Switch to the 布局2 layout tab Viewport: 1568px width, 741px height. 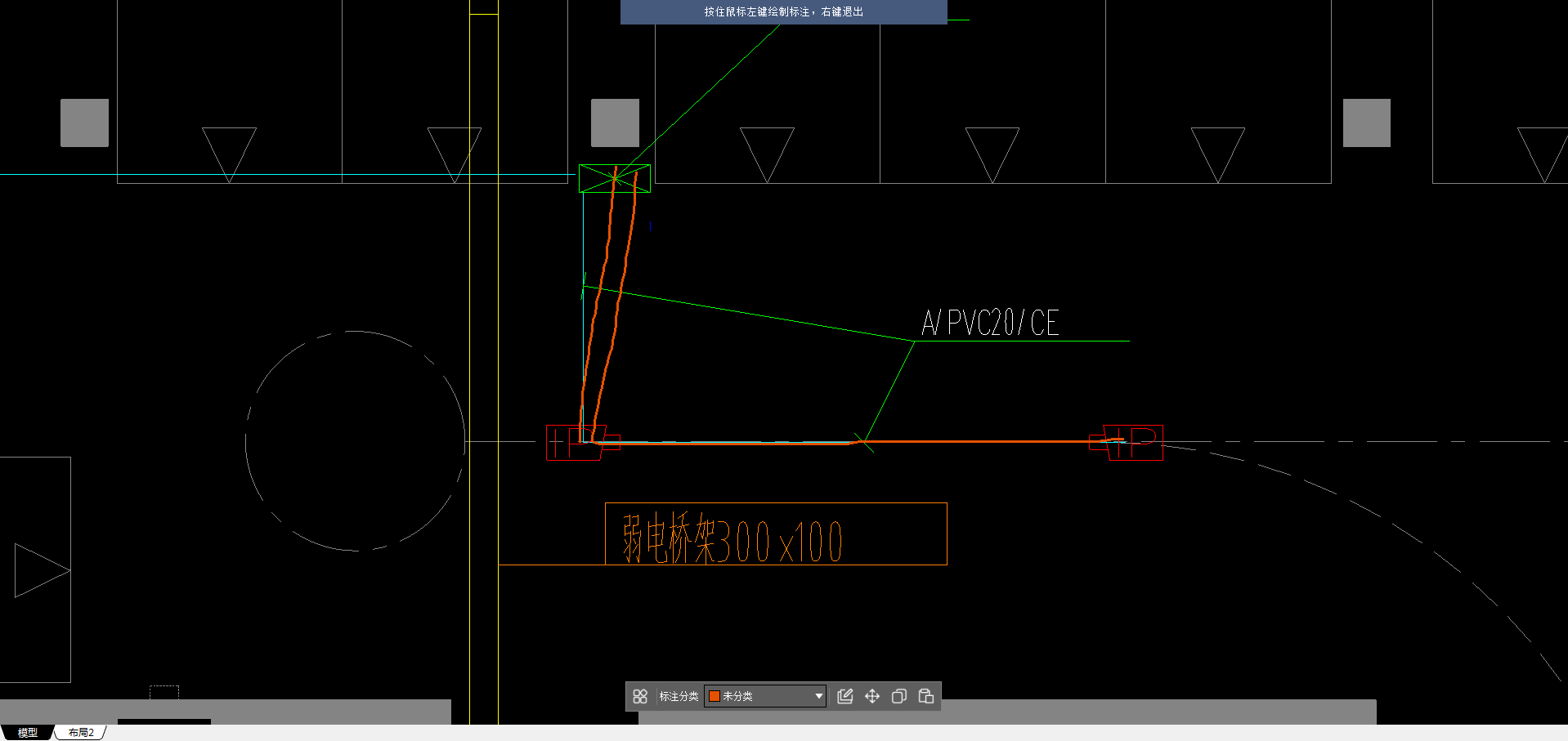[x=81, y=733]
